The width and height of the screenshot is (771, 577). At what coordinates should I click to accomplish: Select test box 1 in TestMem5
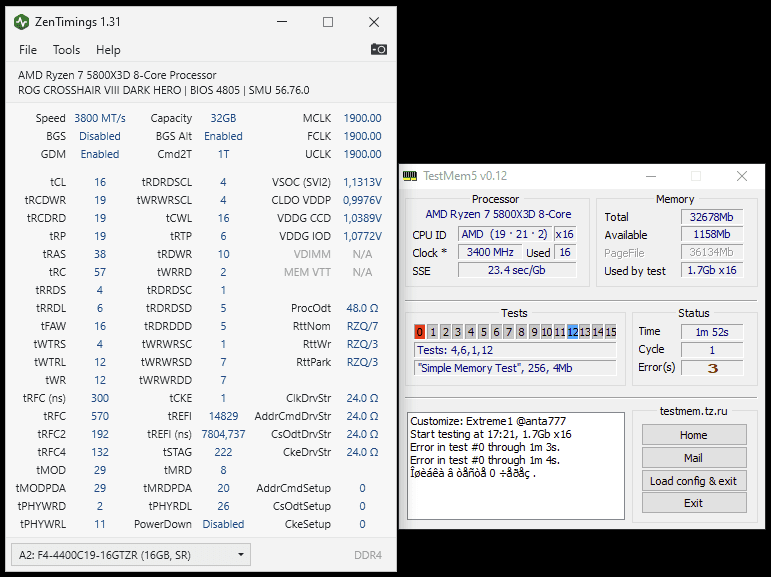(433, 332)
